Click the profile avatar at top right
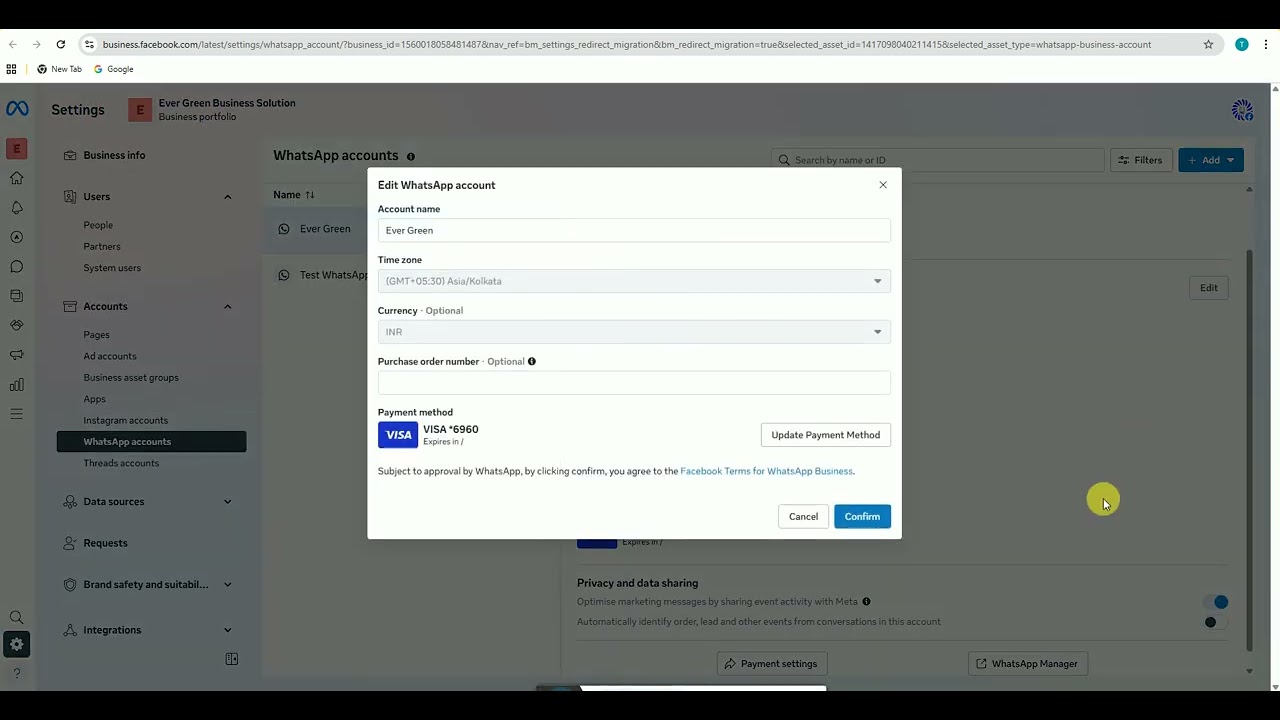 click(1242, 110)
